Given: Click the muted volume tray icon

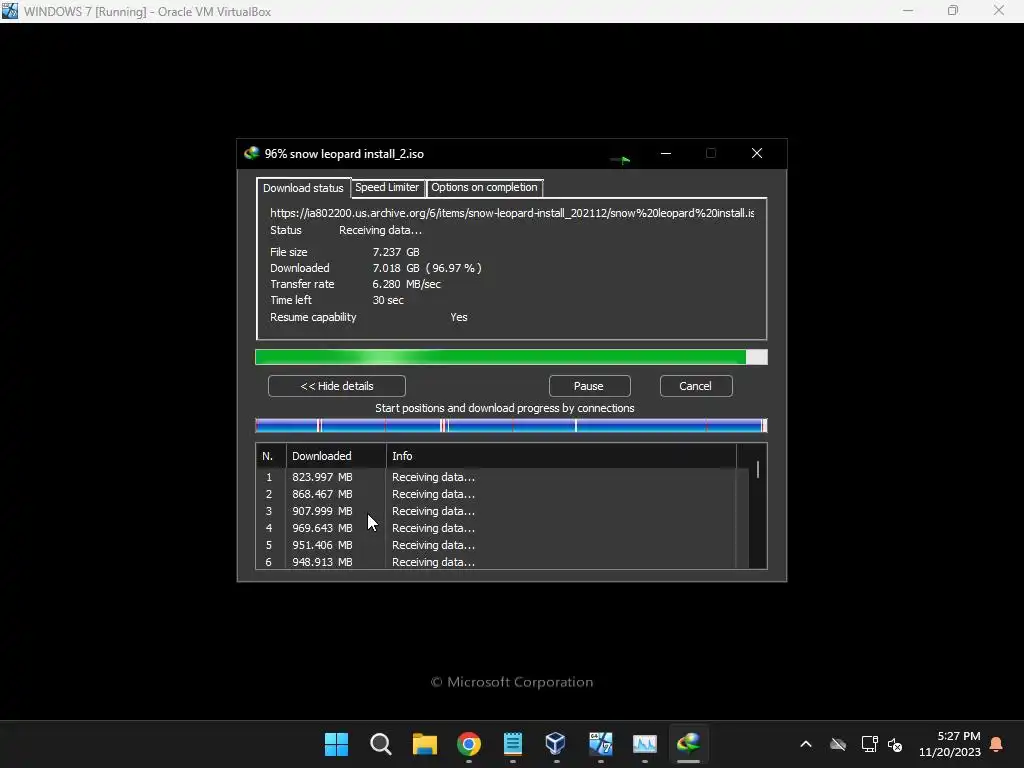Looking at the screenshot, I should [895, 744].
